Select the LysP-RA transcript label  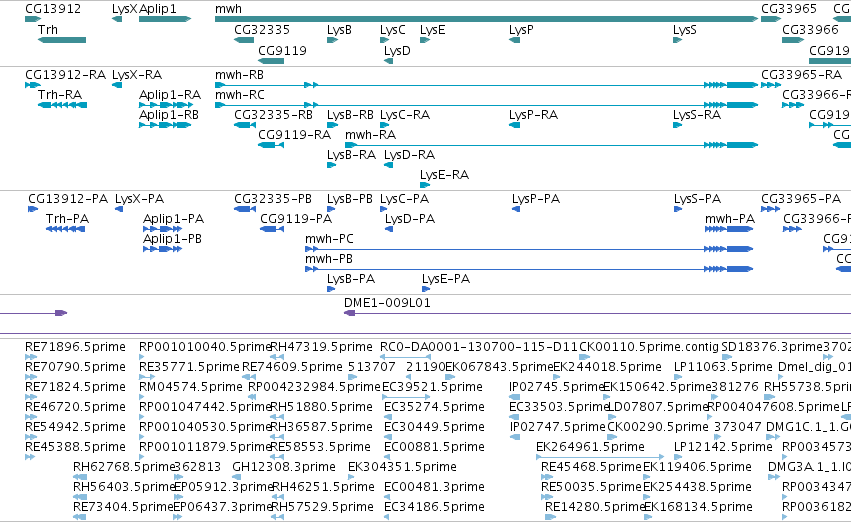click(x=534, y=115)
